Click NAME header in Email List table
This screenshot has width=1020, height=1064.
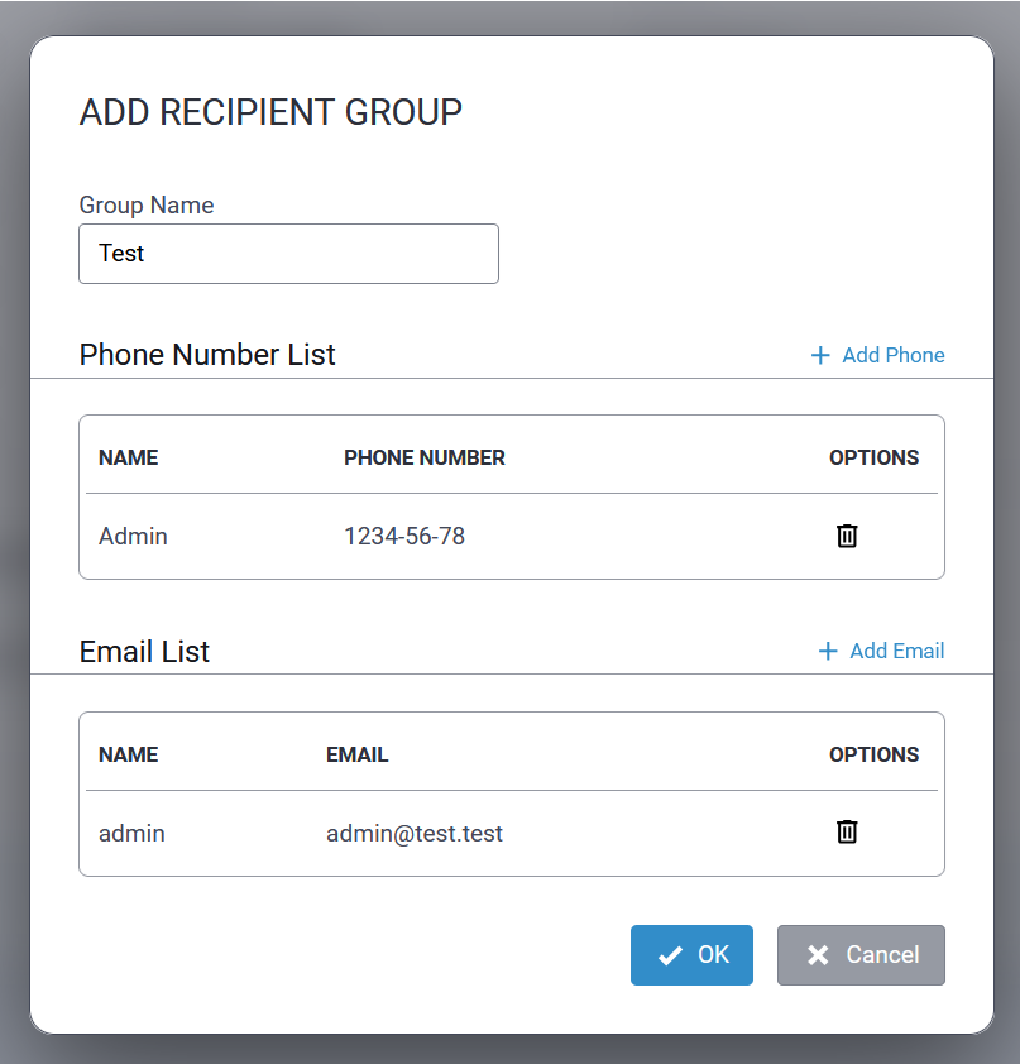pyautogui.click(x=129, y=755)
